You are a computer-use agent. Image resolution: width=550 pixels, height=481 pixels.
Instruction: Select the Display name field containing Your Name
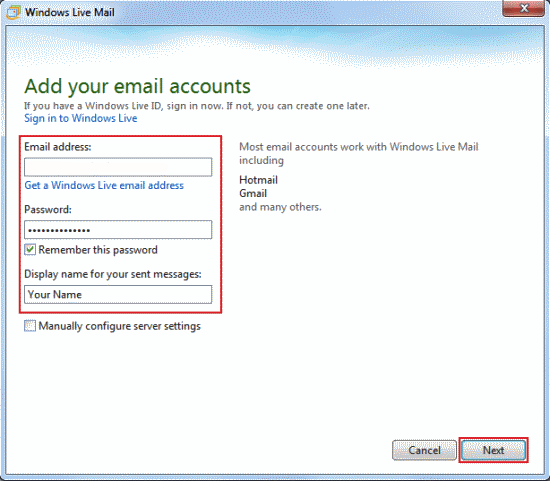pos(118,294)
